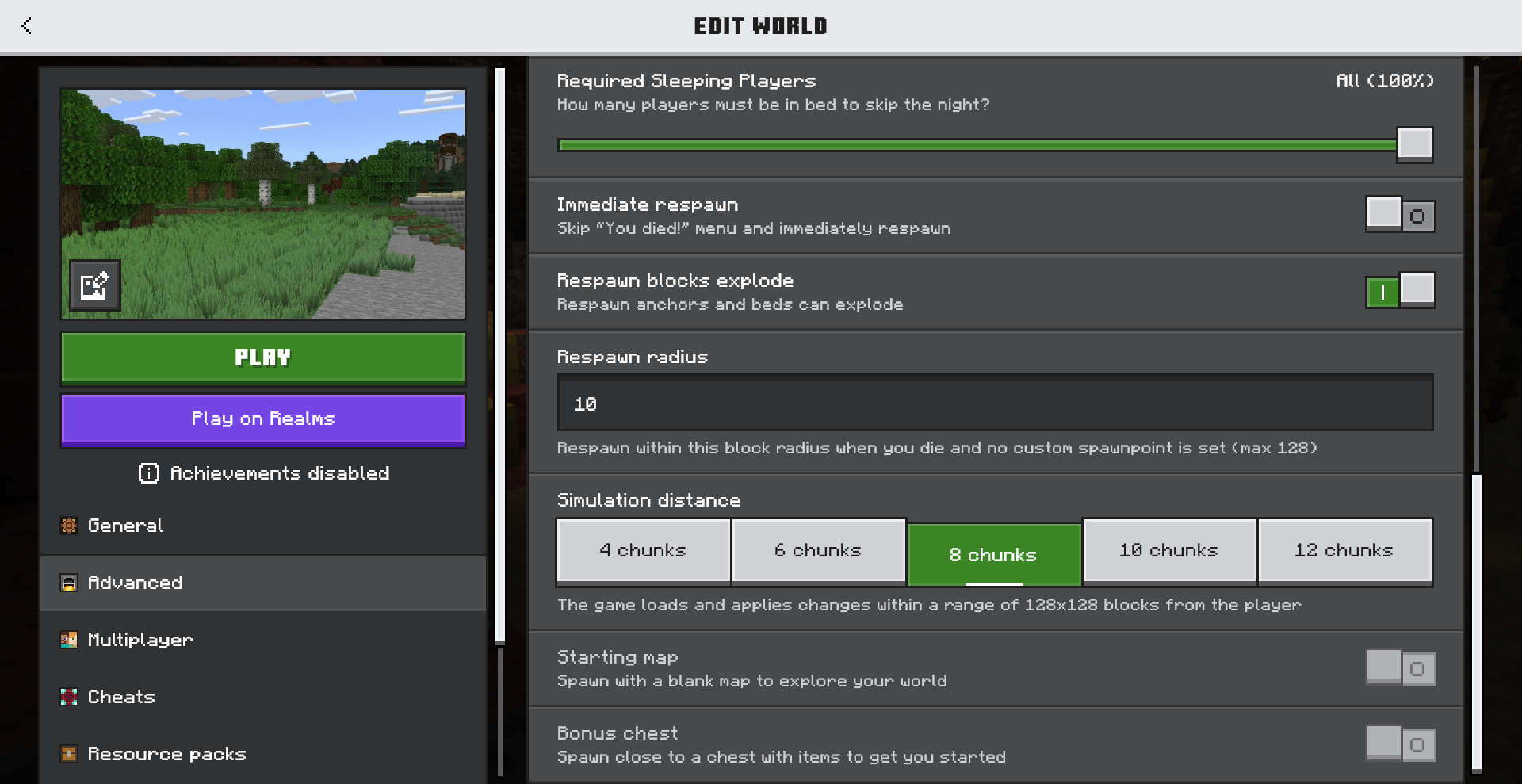Click the Starting map label

click(618, 657)
